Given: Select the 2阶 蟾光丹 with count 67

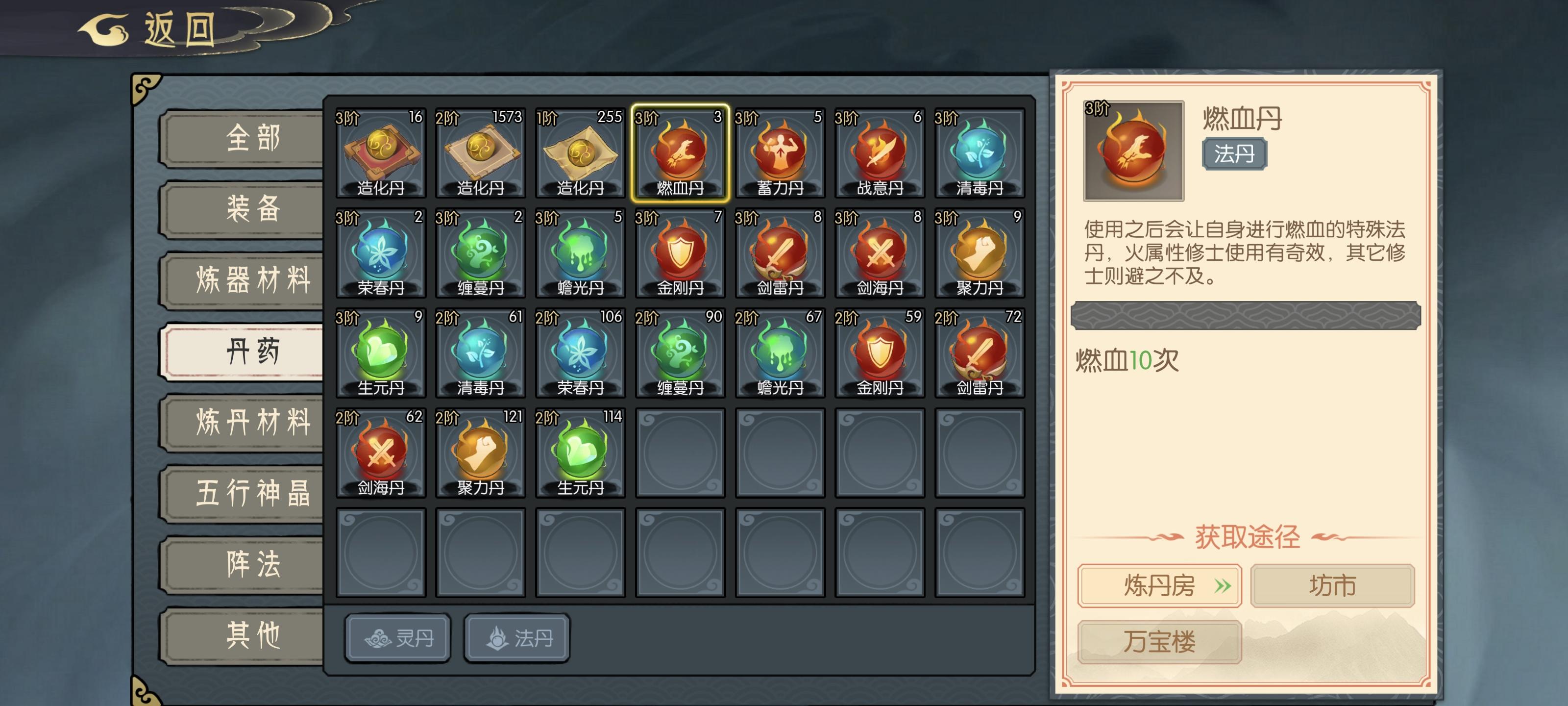Looking at the screenshot, I should point(780,353).
